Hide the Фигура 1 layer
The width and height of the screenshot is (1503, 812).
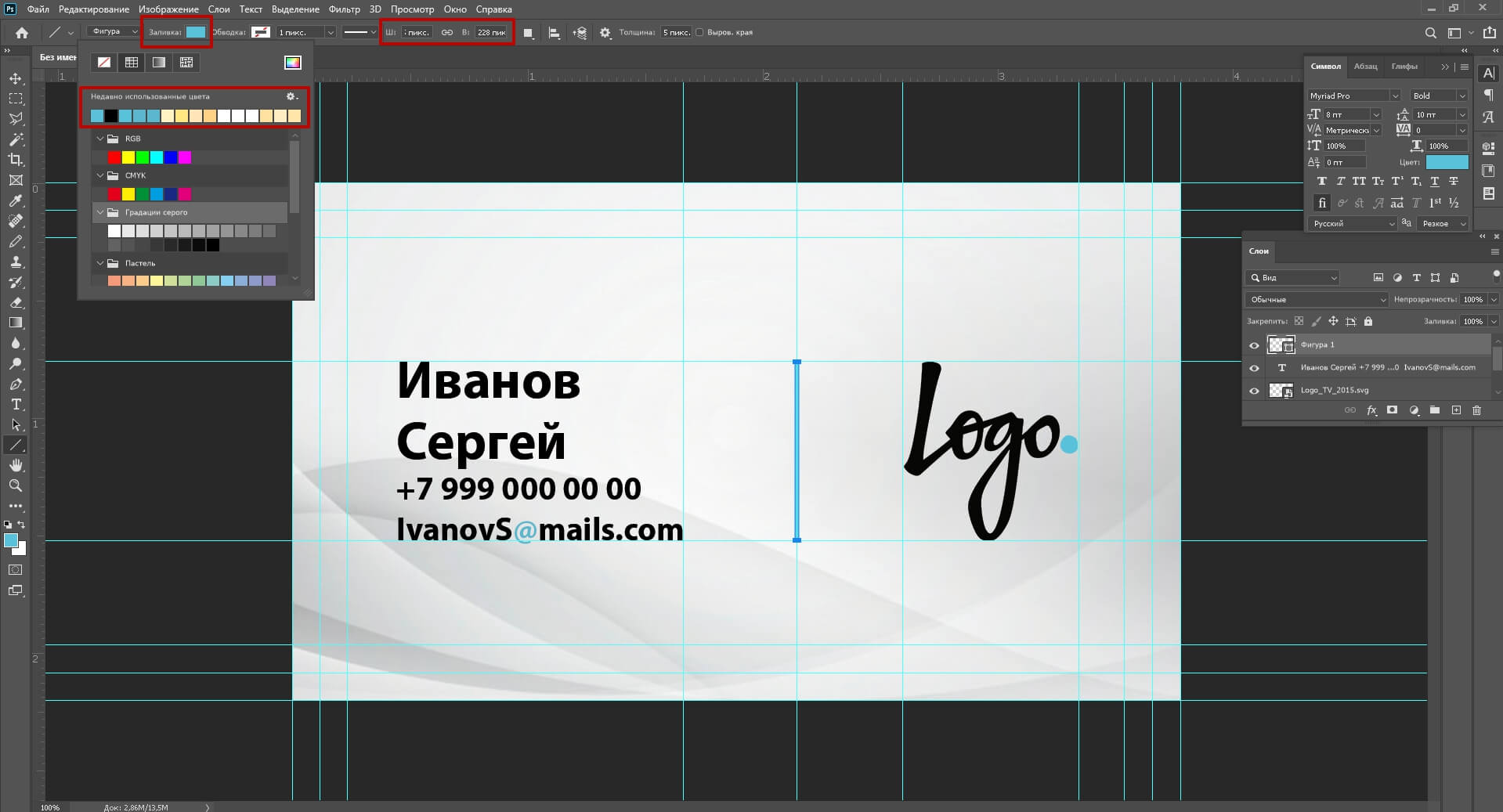coord(1254,345)
